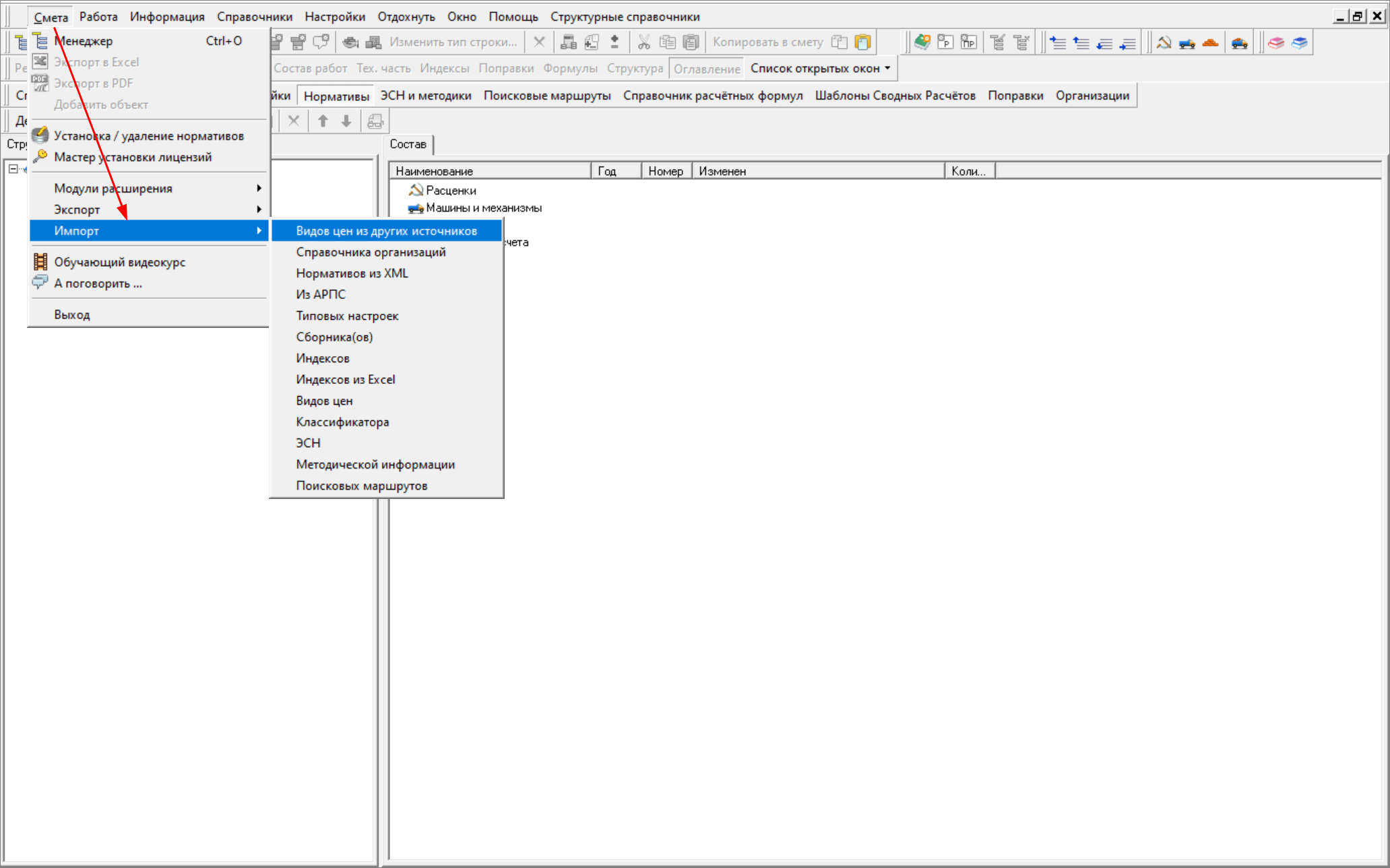Click the X delete icon in the Нормативы toolbar

click(294, 121)
